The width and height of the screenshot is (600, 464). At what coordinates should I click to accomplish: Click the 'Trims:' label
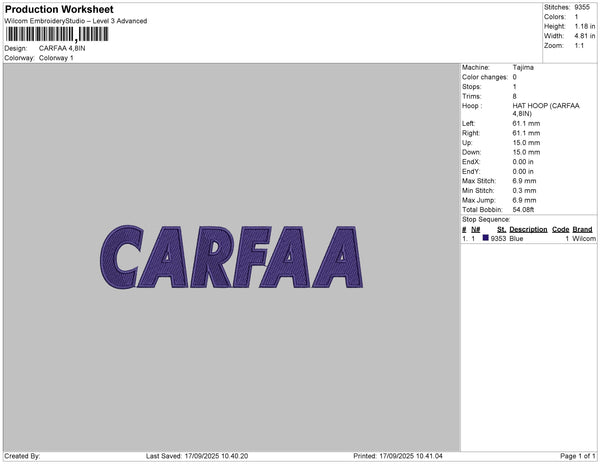click(x=471, y=96)
